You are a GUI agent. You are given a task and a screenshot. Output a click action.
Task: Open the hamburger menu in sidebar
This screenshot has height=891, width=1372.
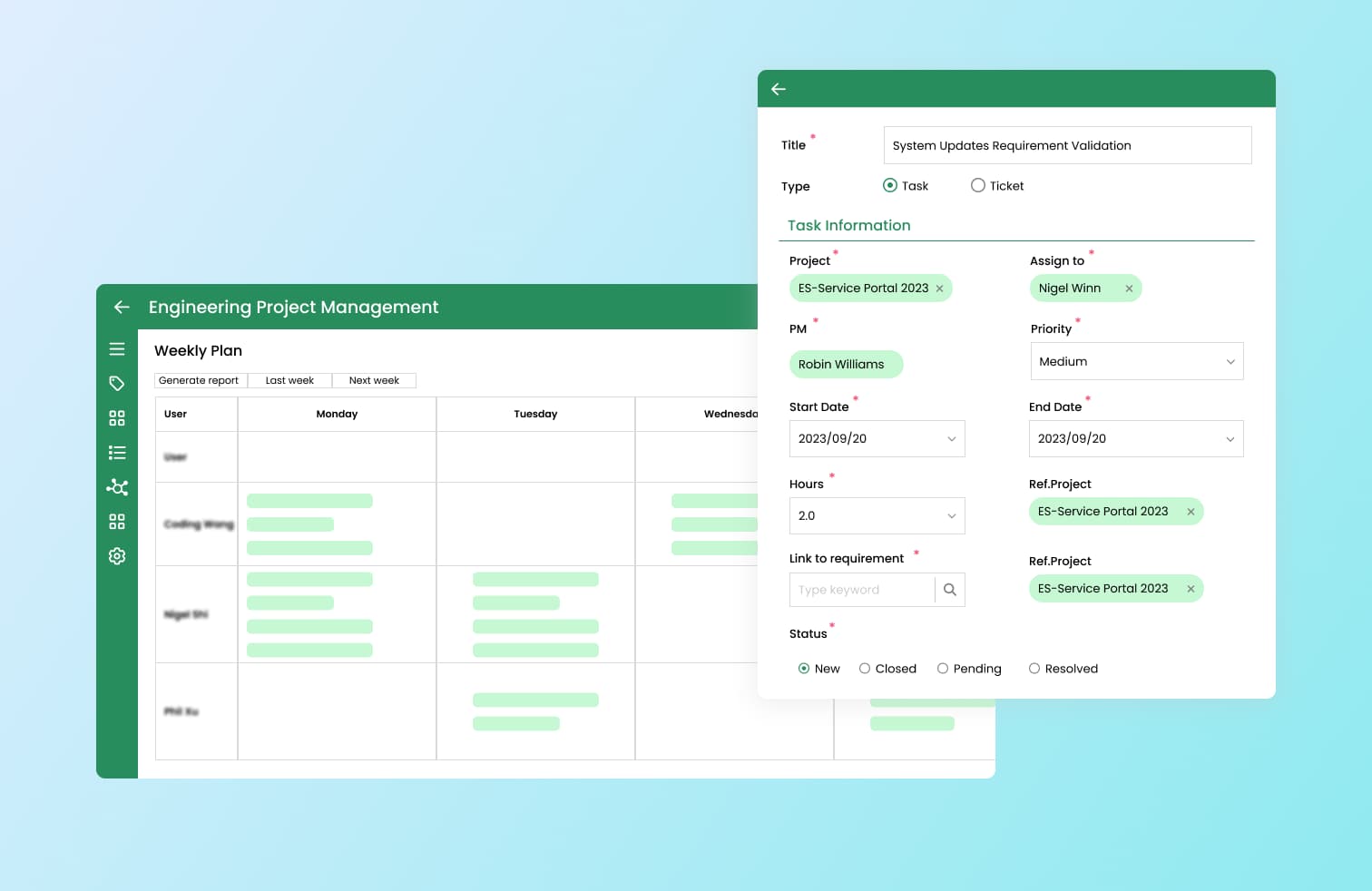(117, 349)
